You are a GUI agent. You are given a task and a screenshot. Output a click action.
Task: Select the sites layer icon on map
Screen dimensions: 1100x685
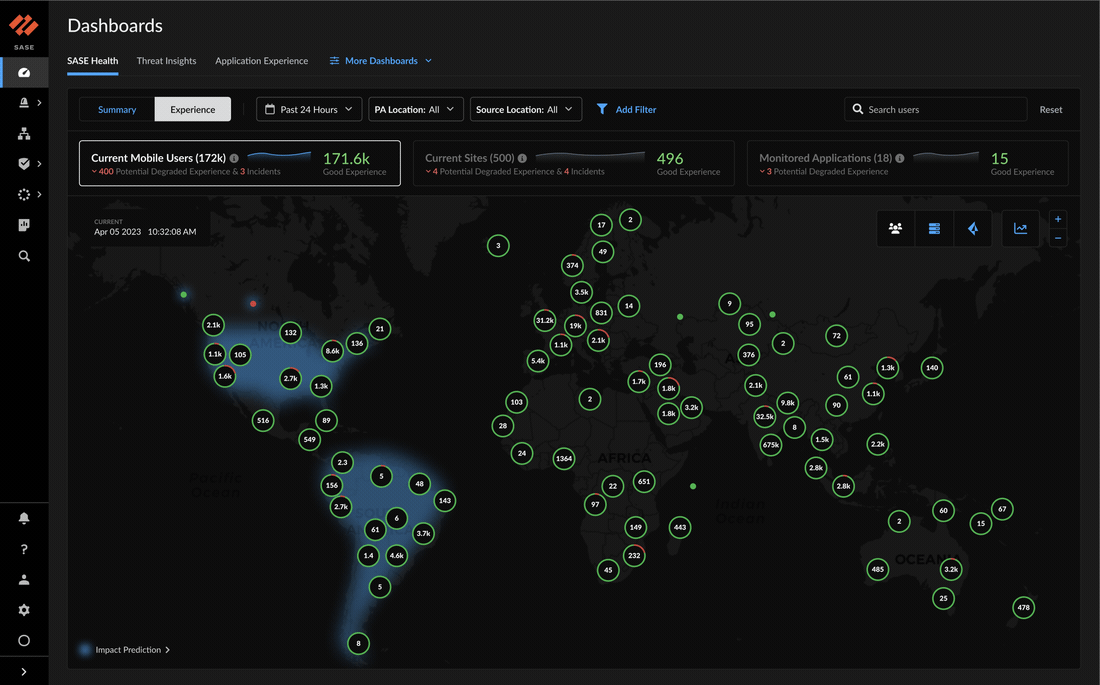pos(934,228)
